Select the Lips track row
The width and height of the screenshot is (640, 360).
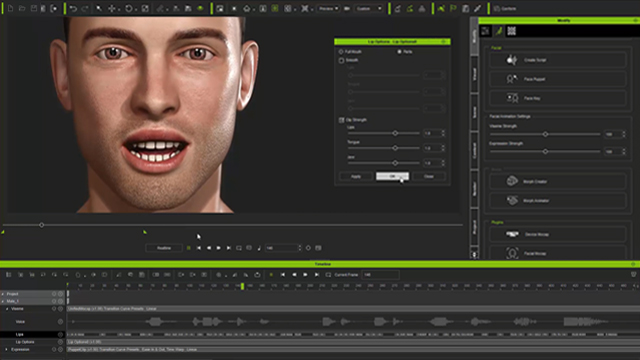click(33, 334)
